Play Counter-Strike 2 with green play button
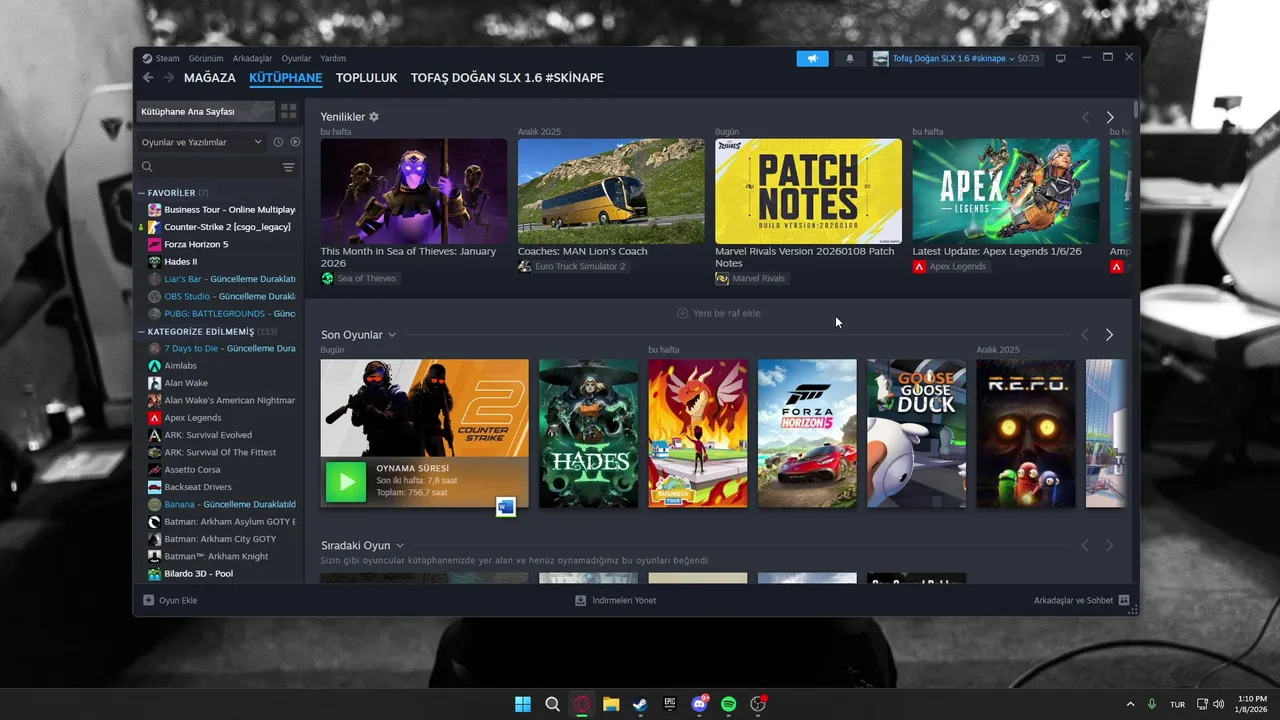The height and width of the screenshot is (720, 1280). (x=346, y=482)
